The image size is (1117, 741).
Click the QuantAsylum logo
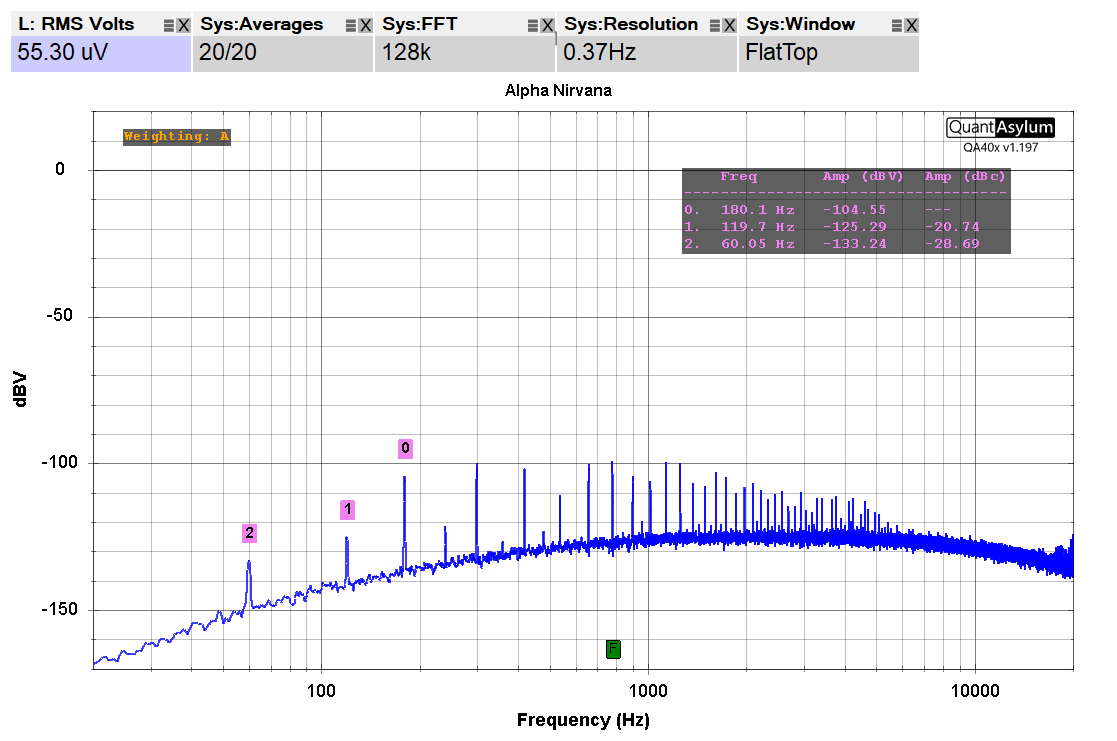point(1000,128)
